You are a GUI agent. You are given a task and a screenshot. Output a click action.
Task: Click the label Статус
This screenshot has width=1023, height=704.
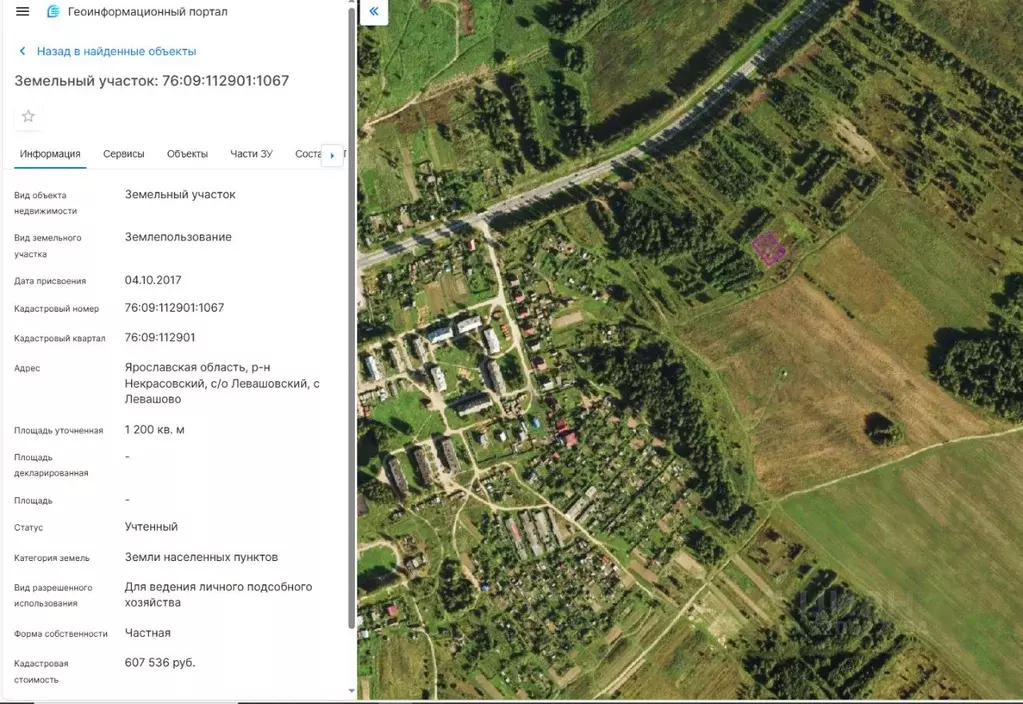click(x=28, y=528)
